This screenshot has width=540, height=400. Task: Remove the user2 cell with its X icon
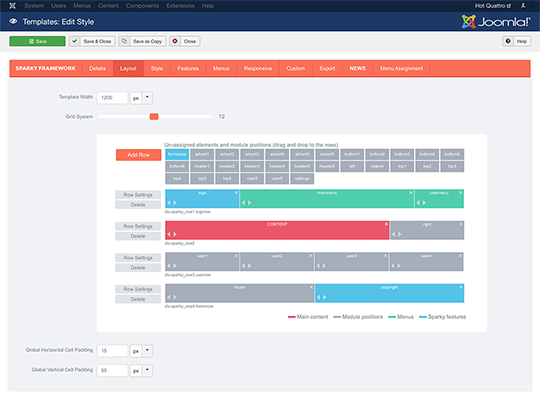click(311, 256)
